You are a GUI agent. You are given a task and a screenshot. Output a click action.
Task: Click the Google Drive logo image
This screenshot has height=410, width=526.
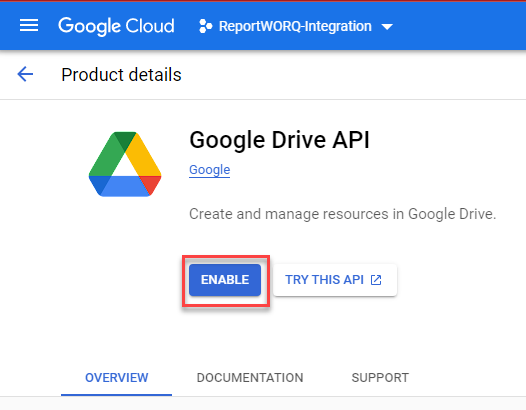(125, 164)
